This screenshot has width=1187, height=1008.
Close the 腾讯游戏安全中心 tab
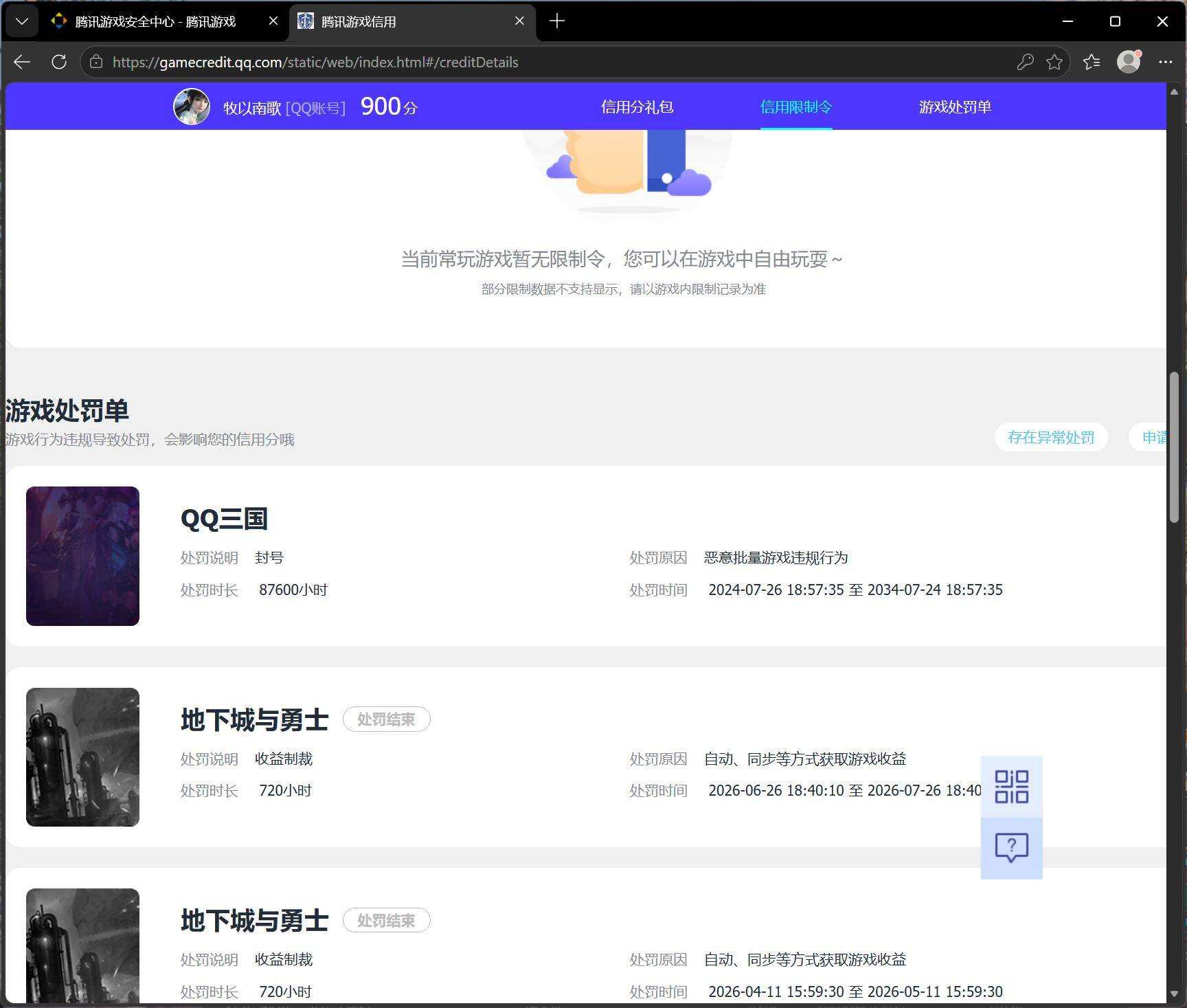[x=273, y=21]
